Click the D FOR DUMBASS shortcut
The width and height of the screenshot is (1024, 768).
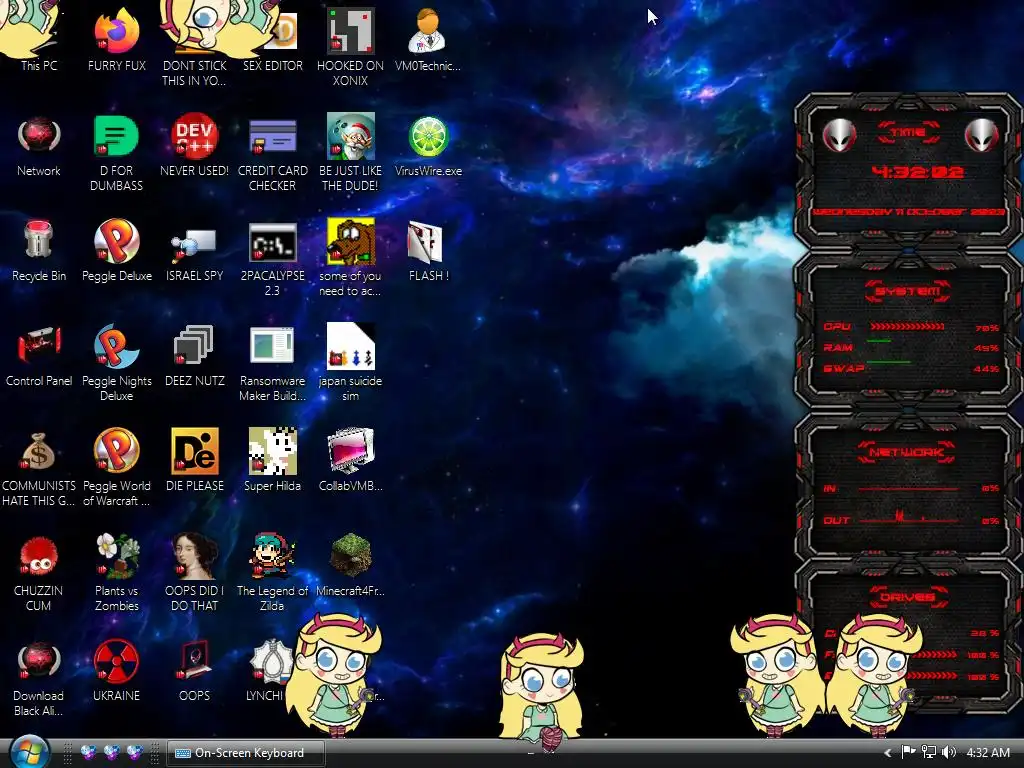[x=116, y=152]
